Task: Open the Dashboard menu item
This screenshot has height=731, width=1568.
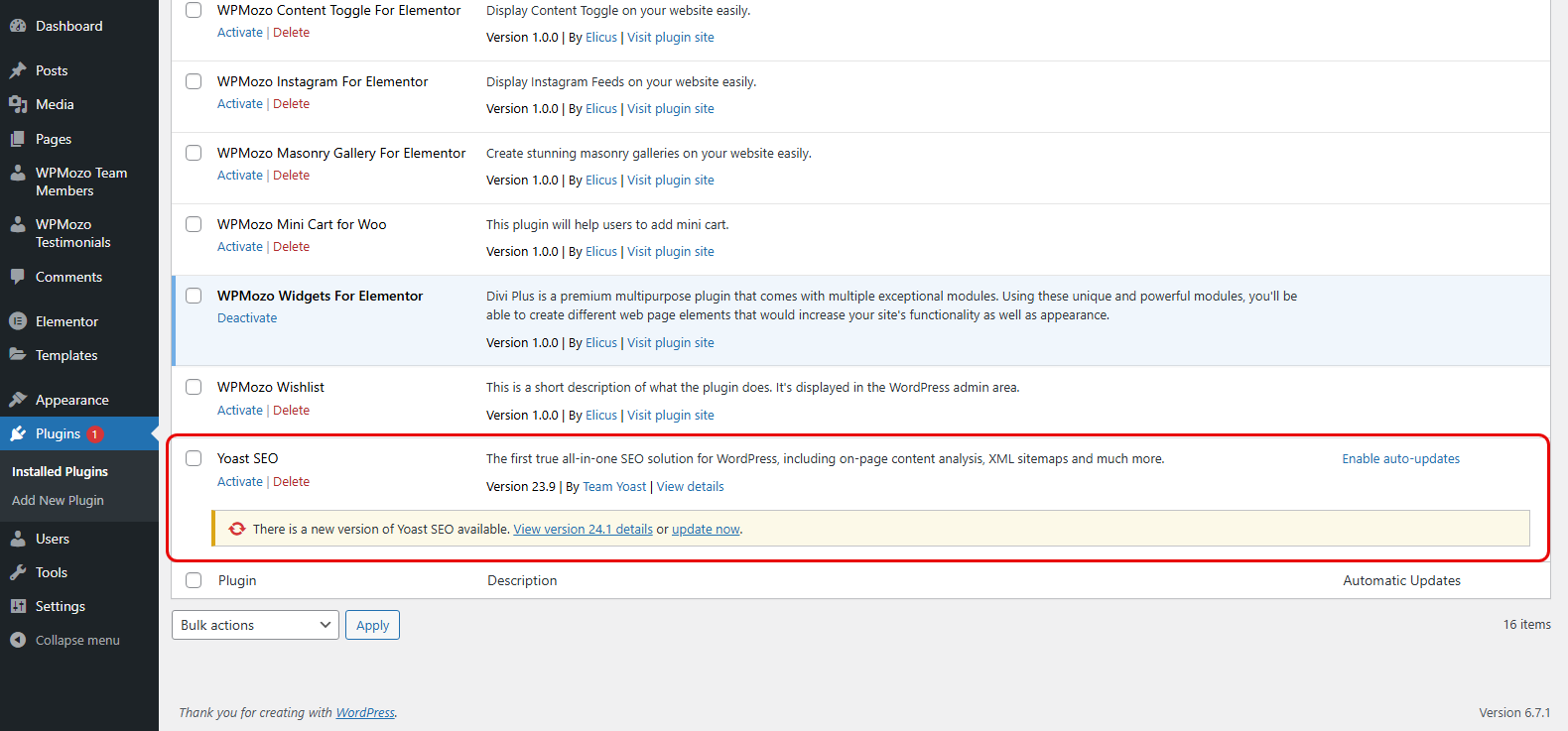Action: pos(68,26)
